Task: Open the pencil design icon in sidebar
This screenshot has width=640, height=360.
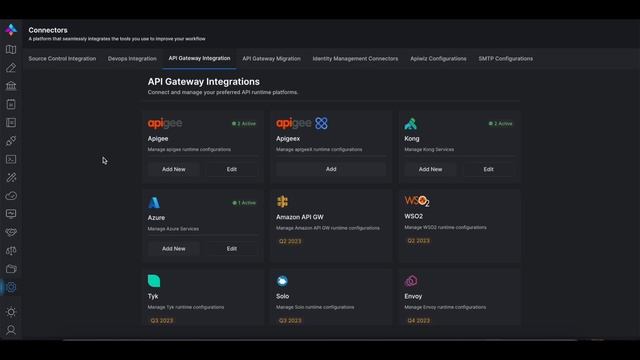Action: (11, 68)
